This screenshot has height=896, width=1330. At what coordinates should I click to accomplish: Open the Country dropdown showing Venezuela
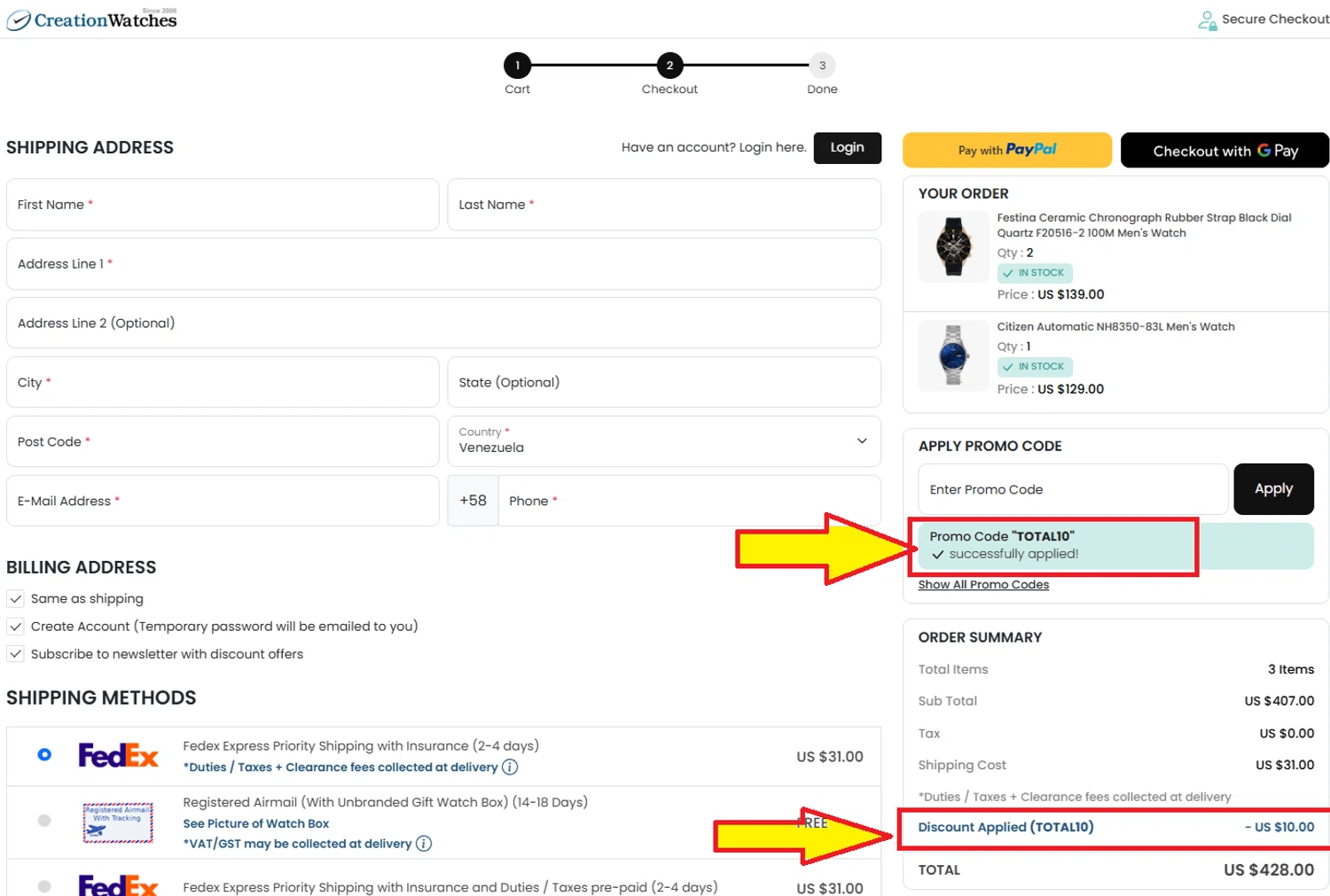coord(664,441)
